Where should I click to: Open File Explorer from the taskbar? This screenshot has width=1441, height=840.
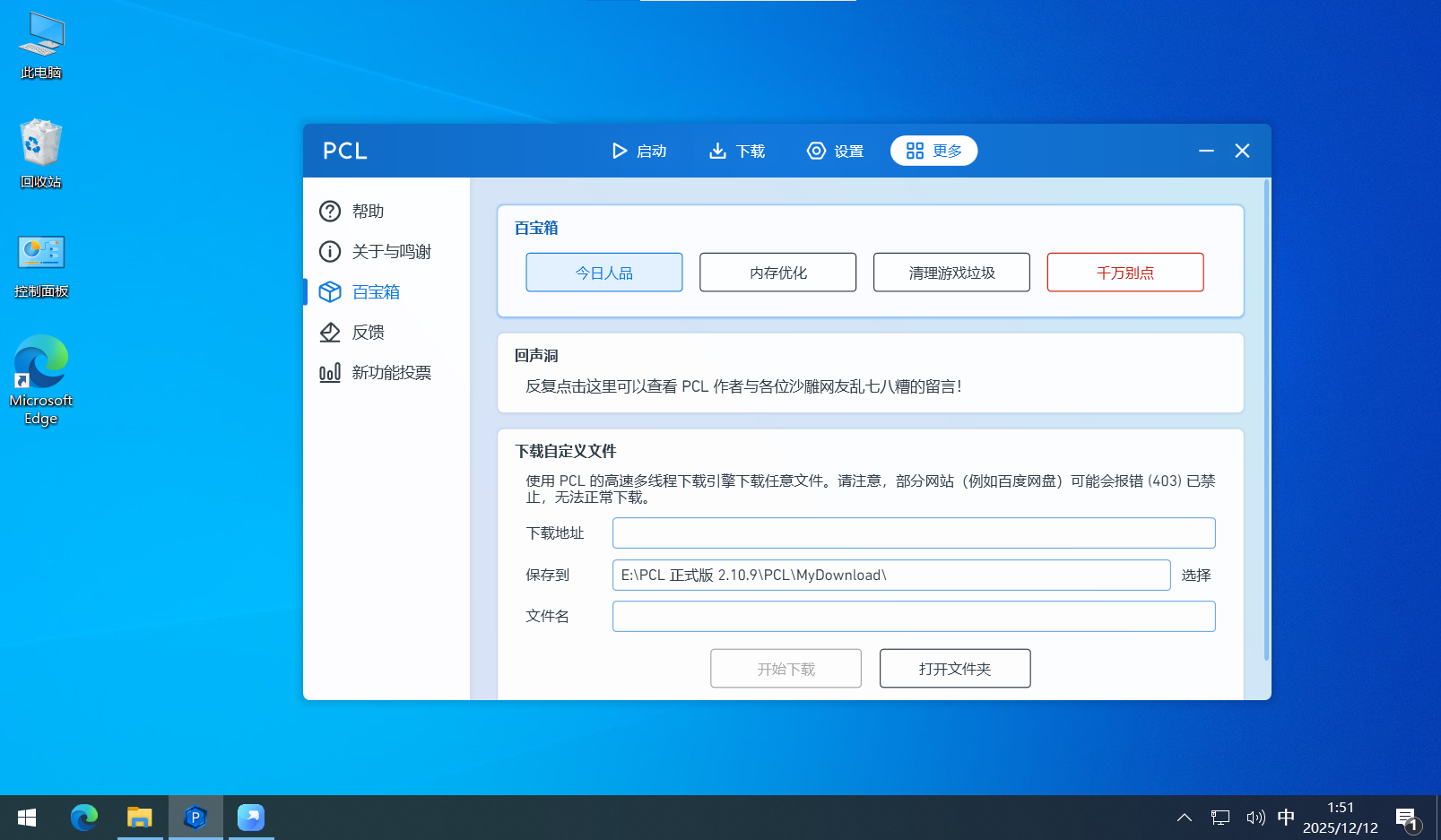click(x=140, y=818)
